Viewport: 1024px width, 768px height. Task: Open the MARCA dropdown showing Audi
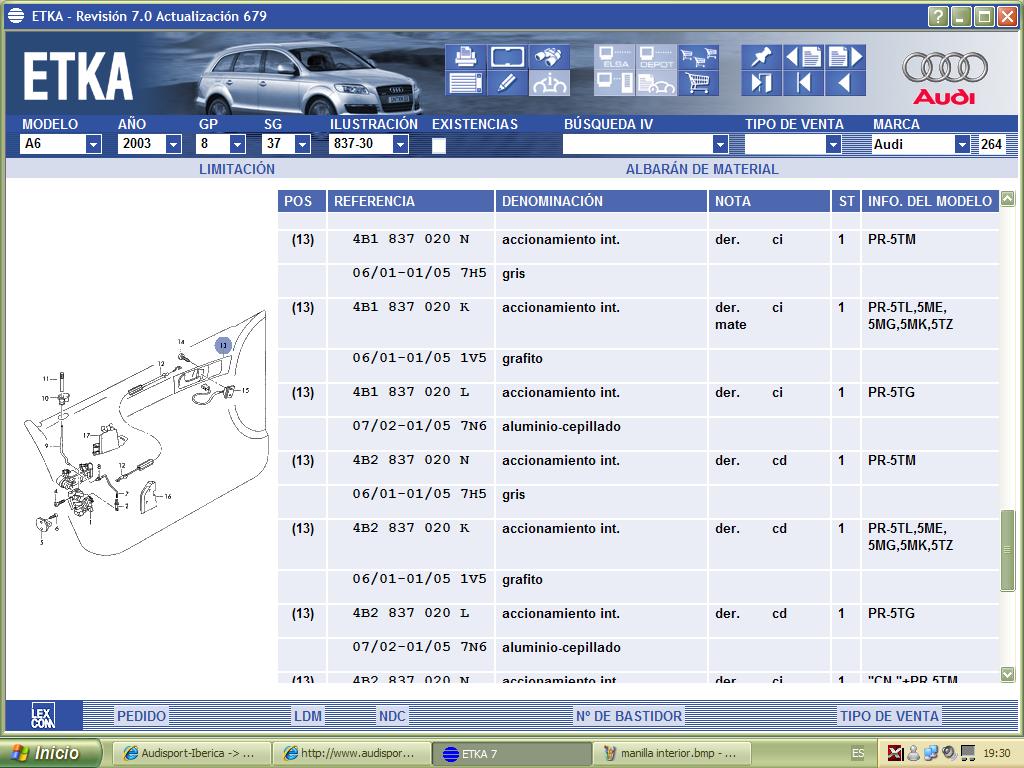961,144
